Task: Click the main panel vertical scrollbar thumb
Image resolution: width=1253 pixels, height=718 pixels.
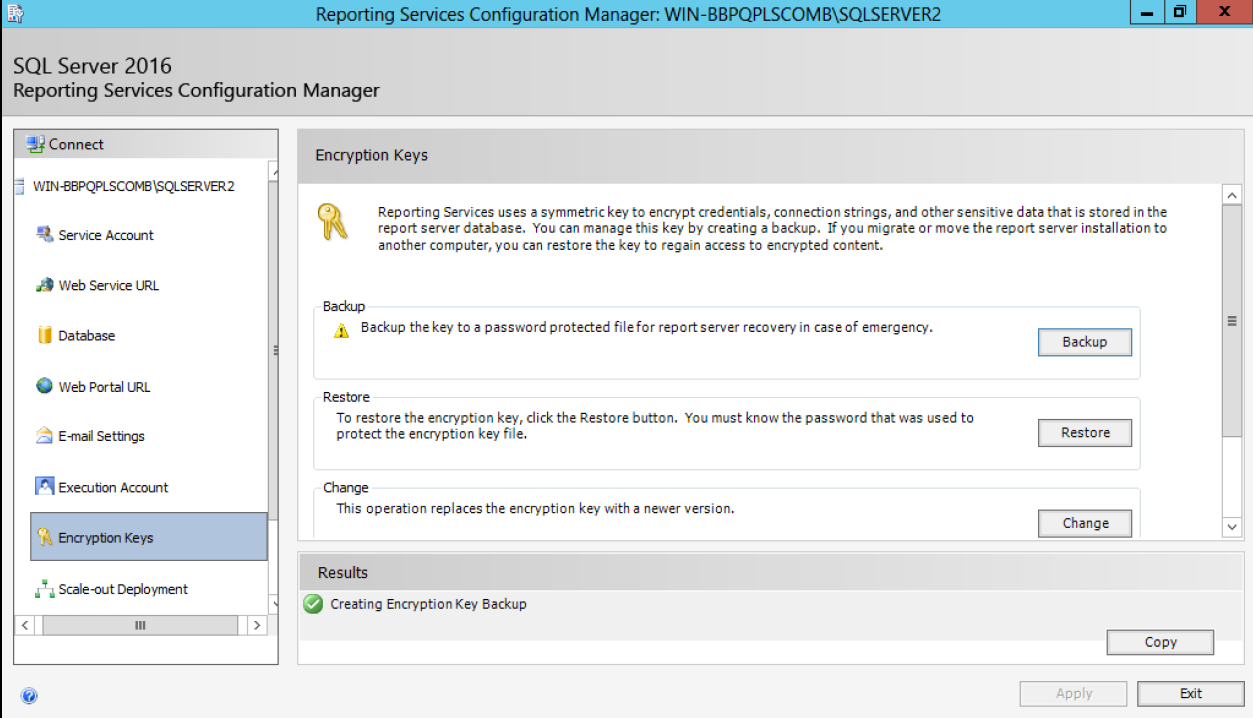Action: point(1232,320)
